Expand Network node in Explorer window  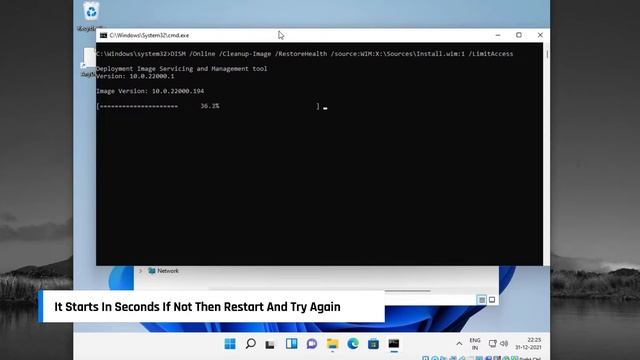[140, 271]
